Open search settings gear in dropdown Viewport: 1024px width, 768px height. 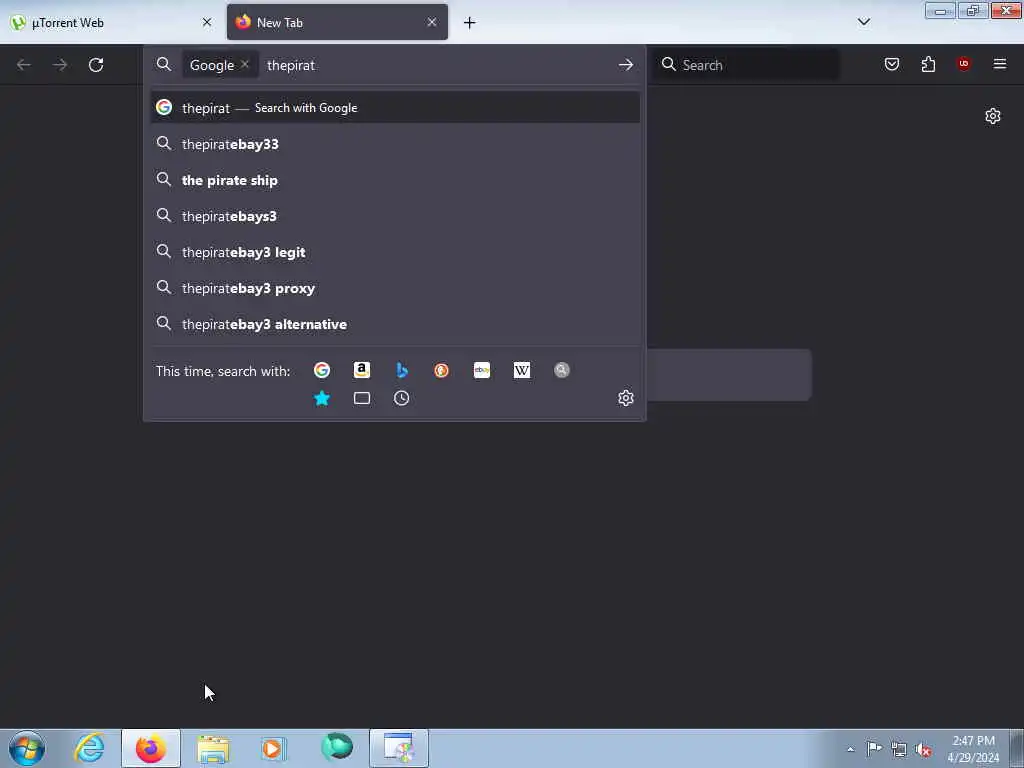[x=626, y=398]
